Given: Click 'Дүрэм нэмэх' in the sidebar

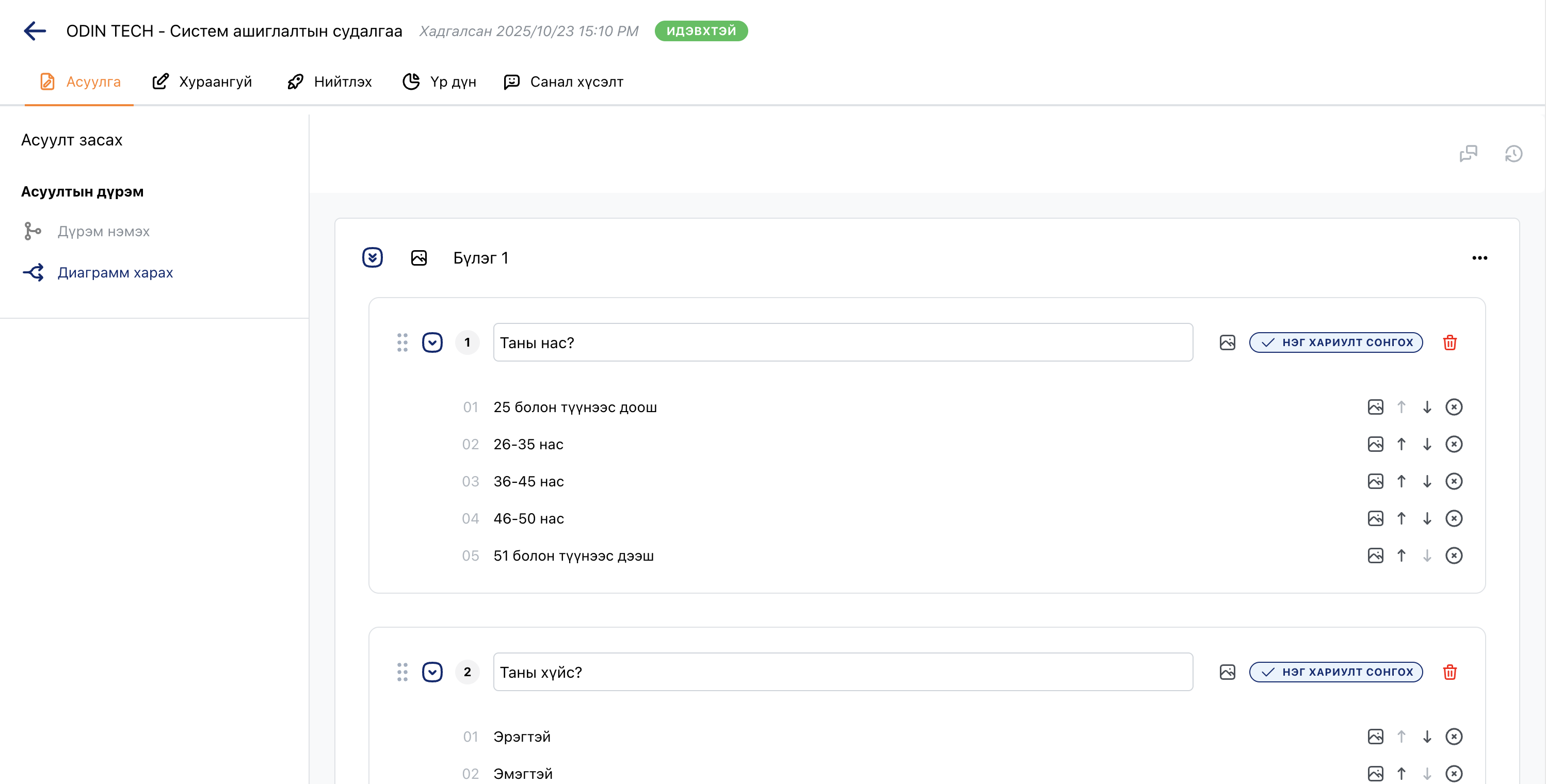Looking at the screenshot, I should 103,232.
